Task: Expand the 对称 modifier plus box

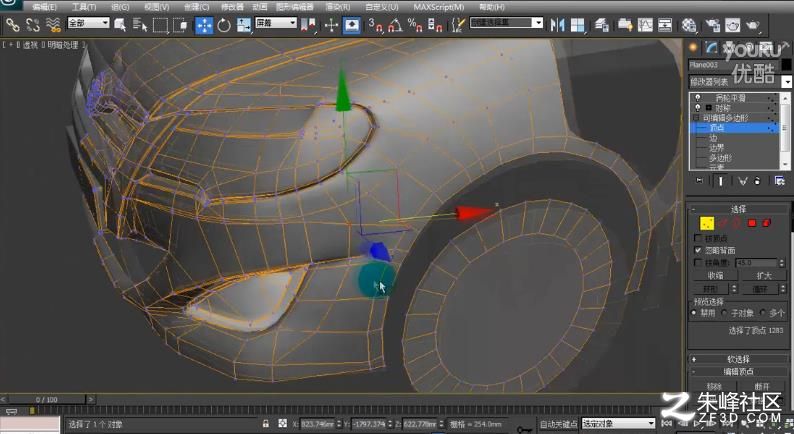Action: [709, 108]
